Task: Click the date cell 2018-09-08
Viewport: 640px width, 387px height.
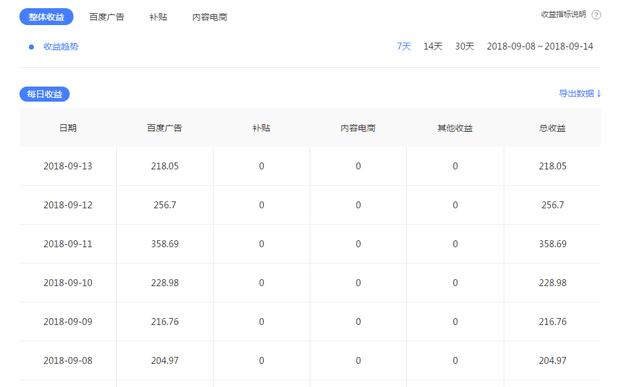Action: point(68,360)
